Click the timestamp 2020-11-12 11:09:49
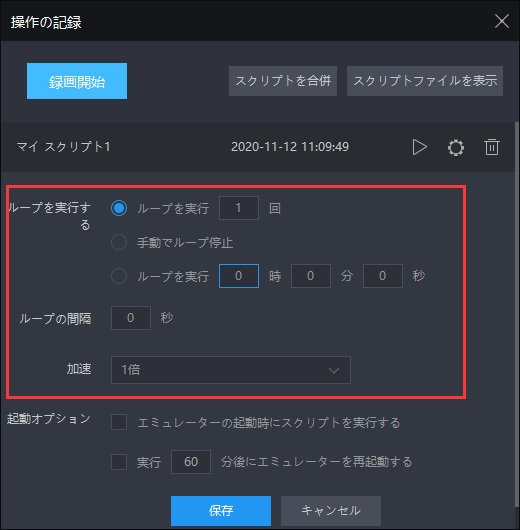 coord(290,147)
